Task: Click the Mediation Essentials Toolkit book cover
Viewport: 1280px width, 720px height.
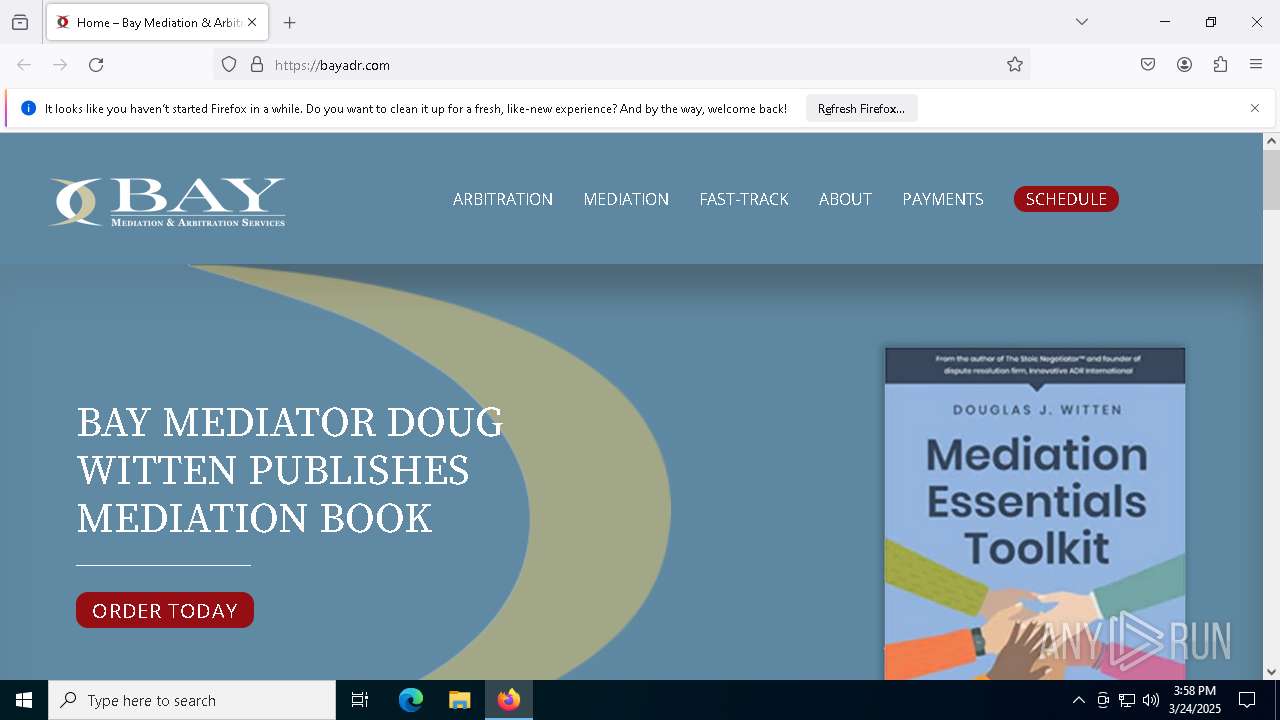Action: tap(1035, 514)
